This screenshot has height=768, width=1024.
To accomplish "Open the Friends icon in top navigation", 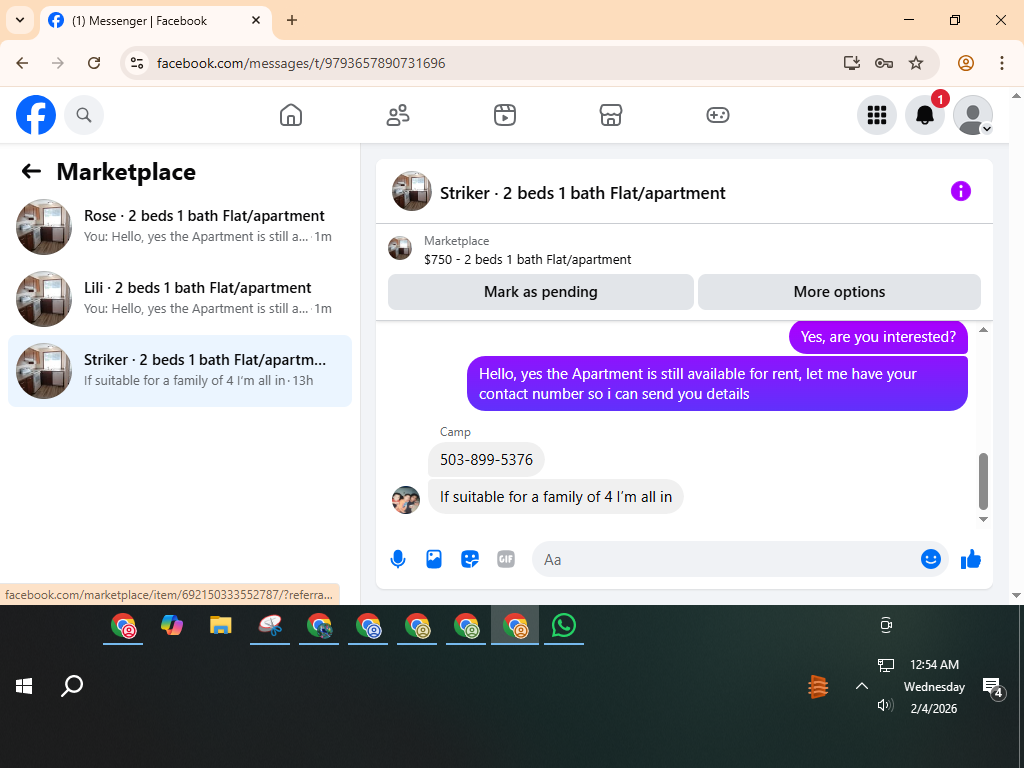I will (398, 115).
